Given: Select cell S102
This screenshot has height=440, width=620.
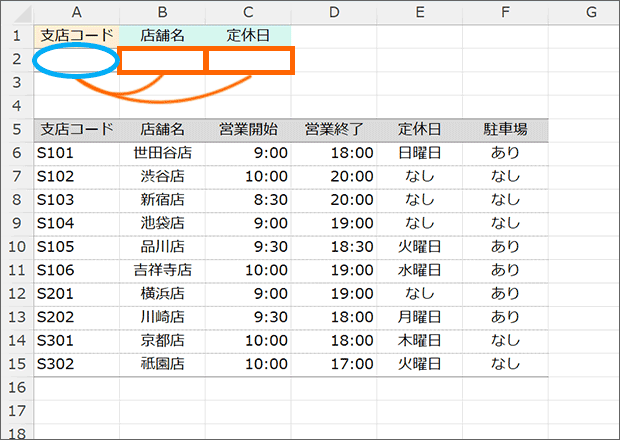Looking at the screenshot, I should [x=77, y=177].
